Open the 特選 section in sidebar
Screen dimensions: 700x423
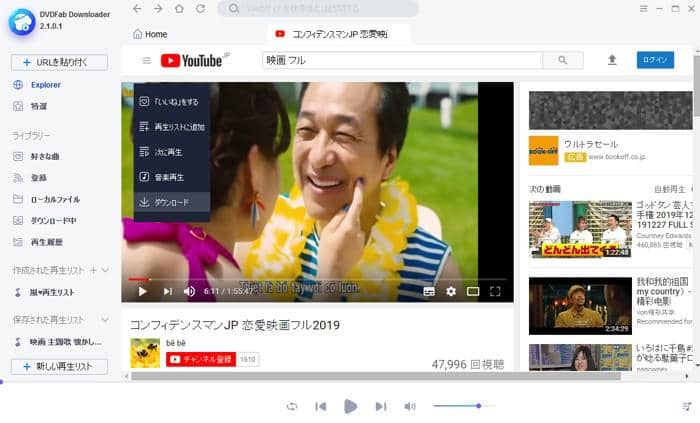click(30, 106)
